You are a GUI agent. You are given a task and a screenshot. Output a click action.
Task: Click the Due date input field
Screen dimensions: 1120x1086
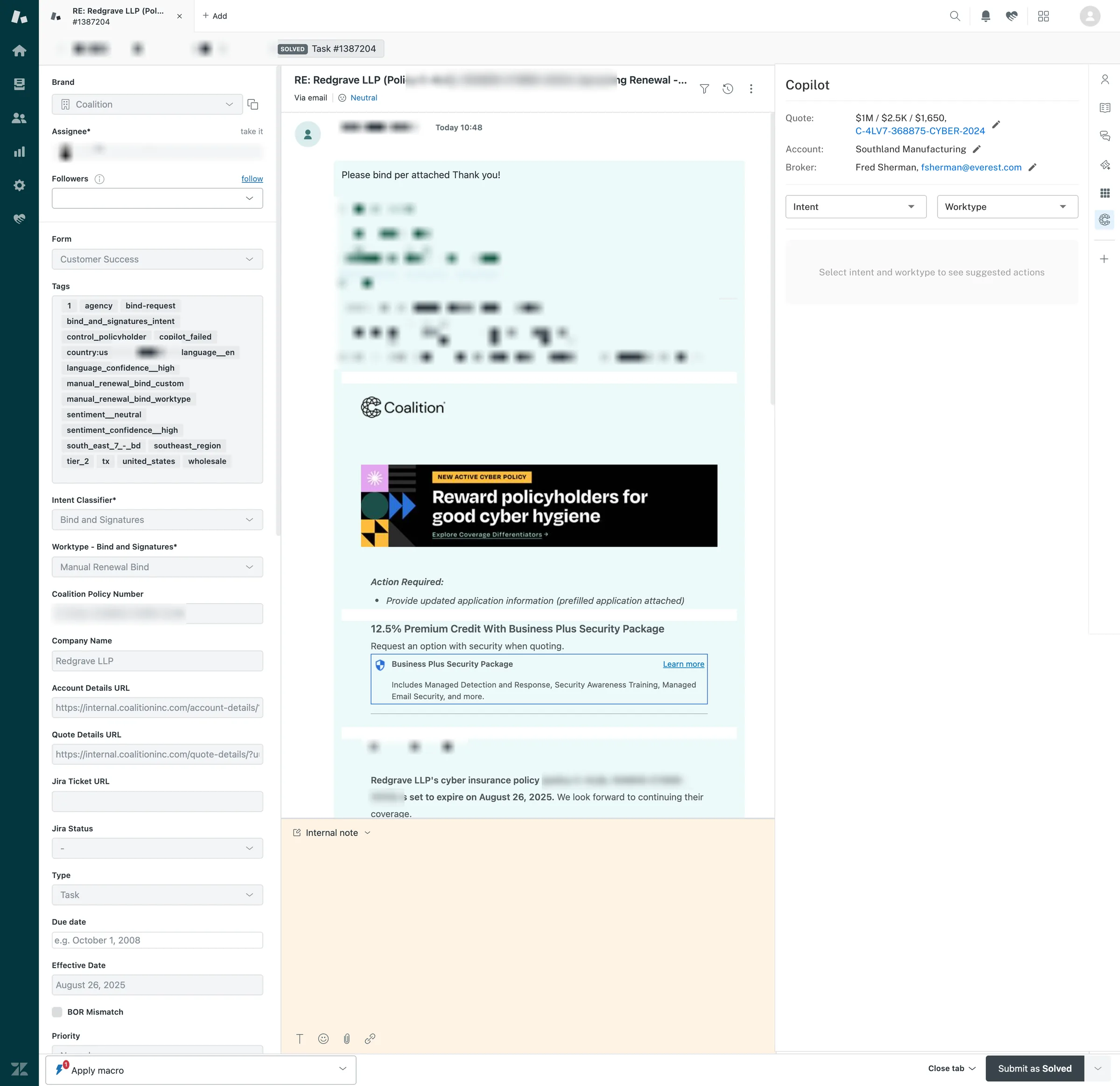tap(157, 940)
